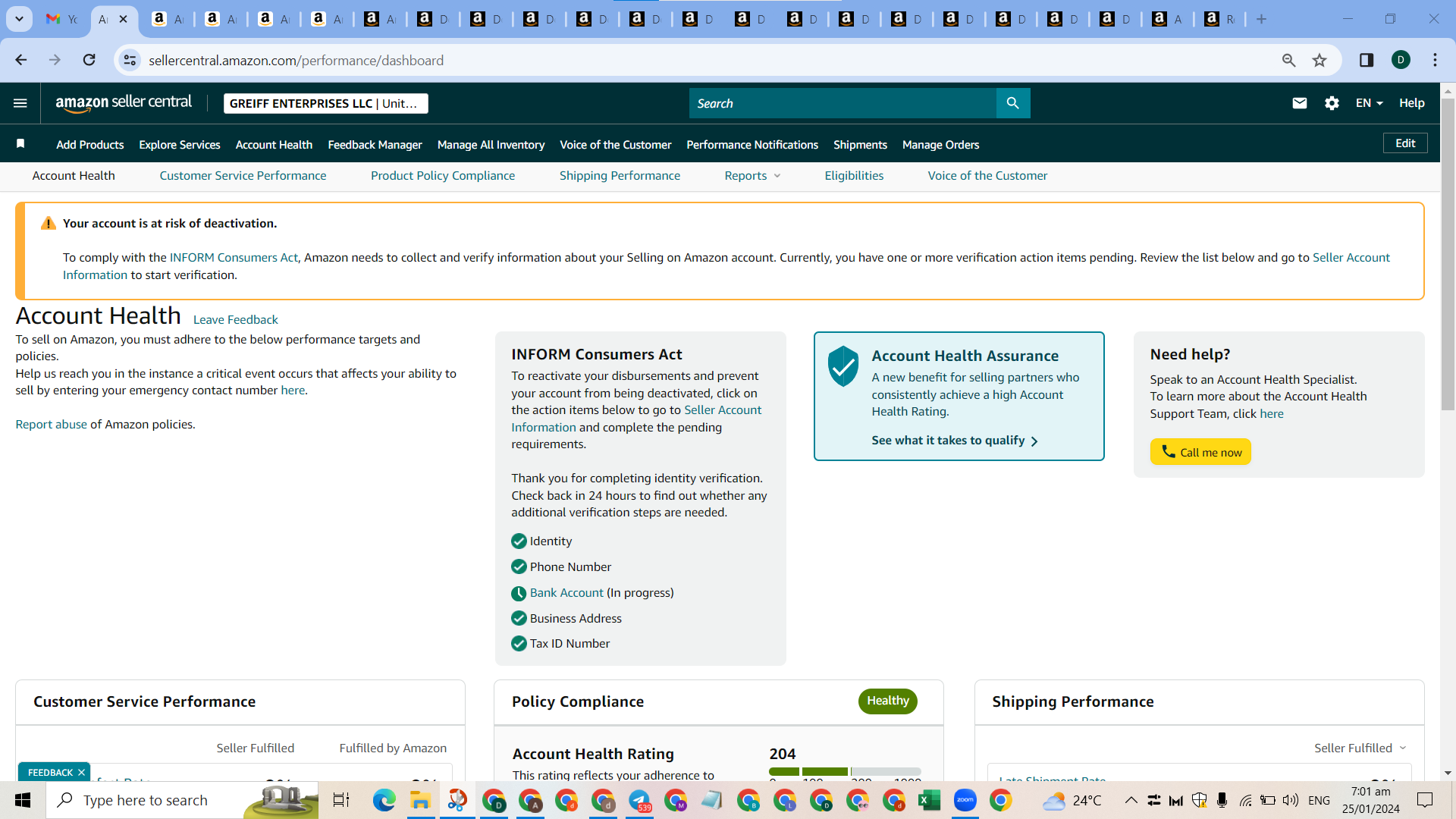Open the INFORM Consumers Act link
This screenshot has width=1456, height=819.
(x=234, y=258)
